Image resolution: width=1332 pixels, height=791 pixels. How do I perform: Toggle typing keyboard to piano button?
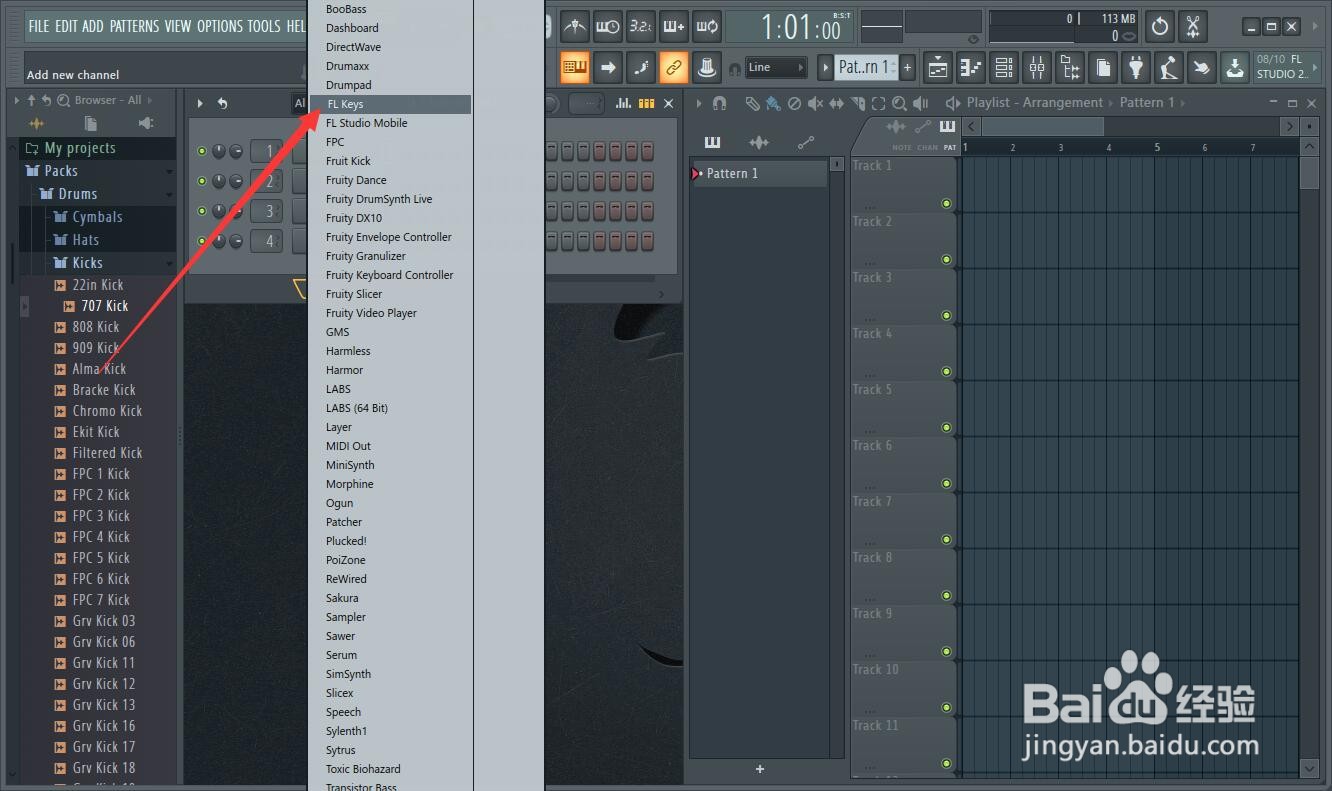point(575,68)
